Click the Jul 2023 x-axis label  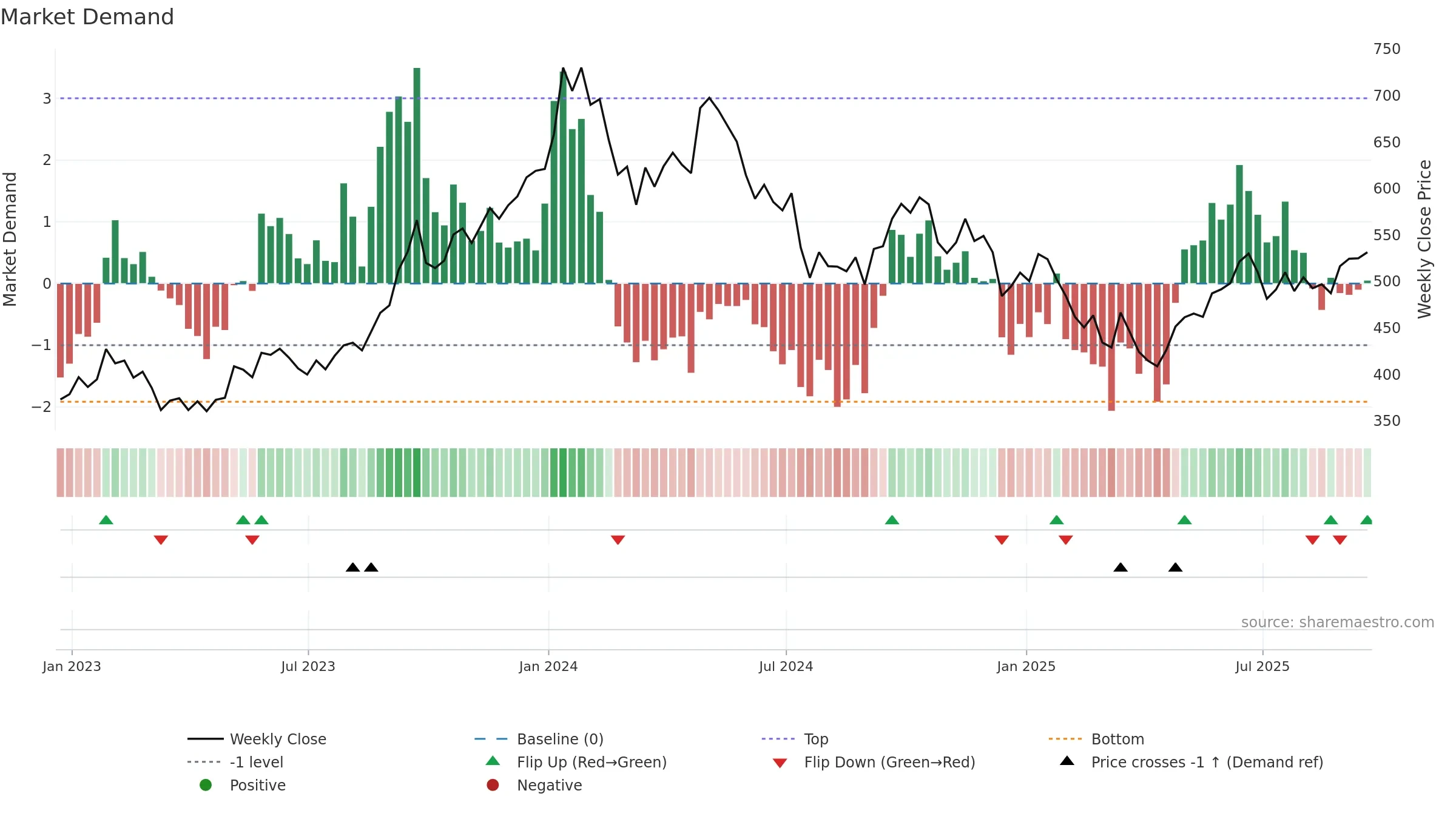pyautogui.click(x=308, y=667)
